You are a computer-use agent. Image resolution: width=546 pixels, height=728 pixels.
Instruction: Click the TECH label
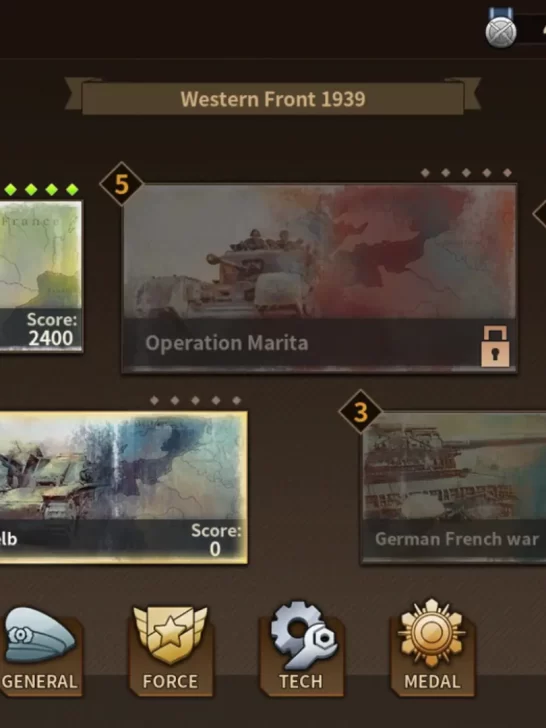(301, 682)
